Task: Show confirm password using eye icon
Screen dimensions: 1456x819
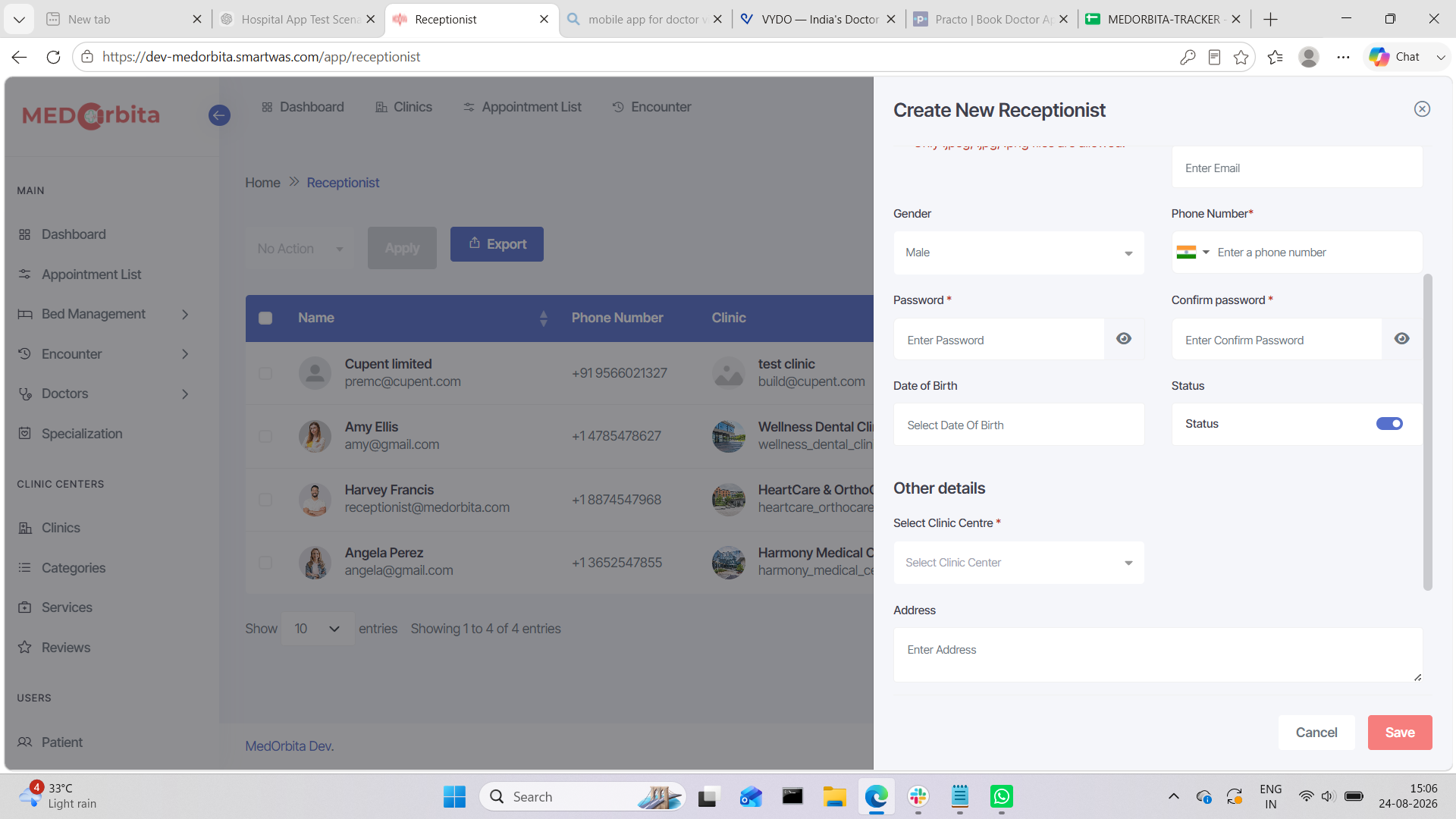Action: point(1401,339)
